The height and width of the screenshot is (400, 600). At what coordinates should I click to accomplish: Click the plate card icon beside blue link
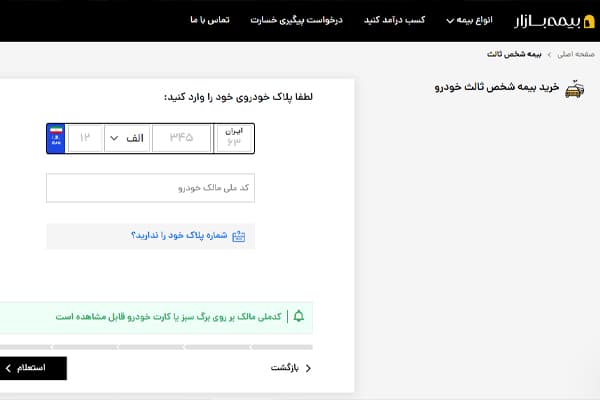(245, 236)
